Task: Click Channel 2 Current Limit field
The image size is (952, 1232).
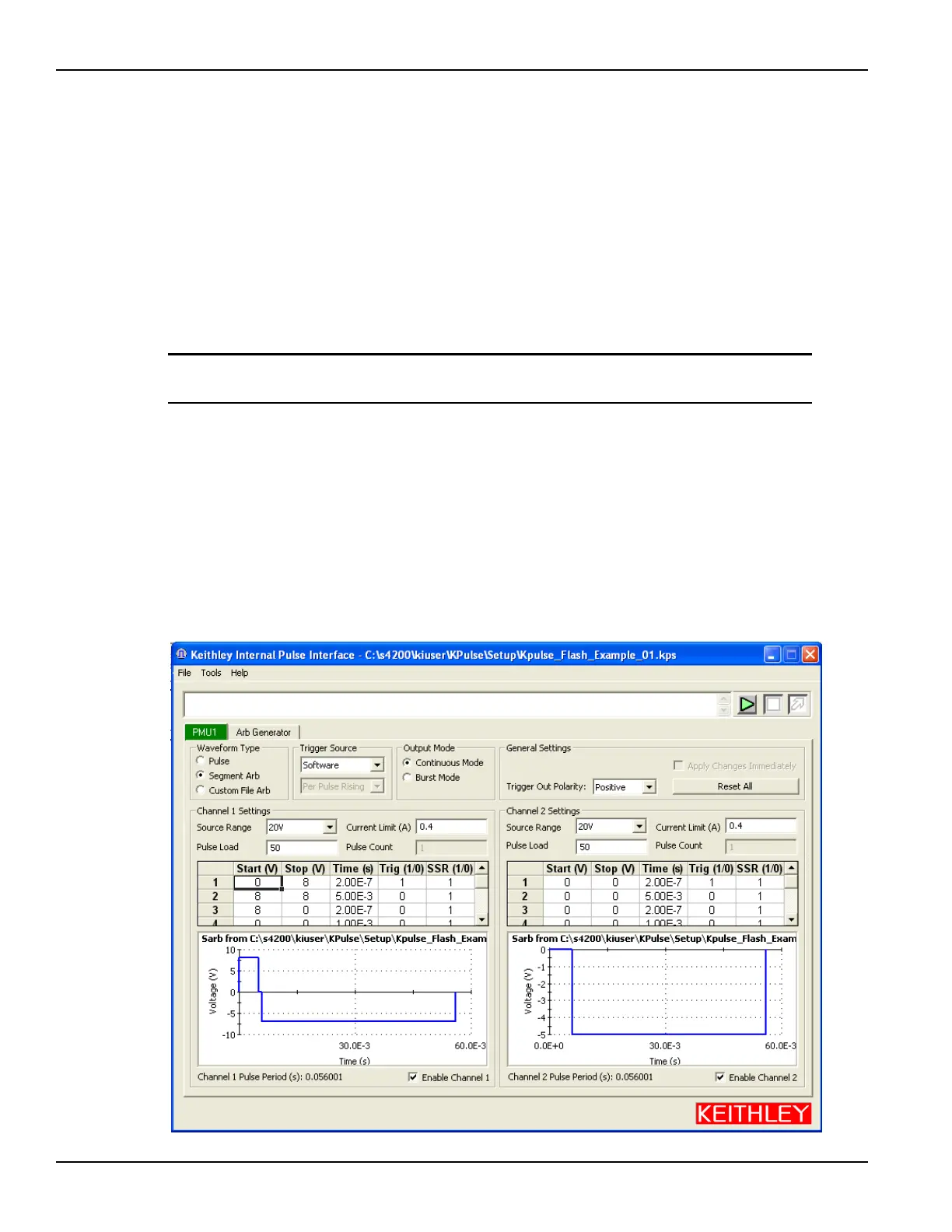Action: pyautogui.click(x=761, y=826)
